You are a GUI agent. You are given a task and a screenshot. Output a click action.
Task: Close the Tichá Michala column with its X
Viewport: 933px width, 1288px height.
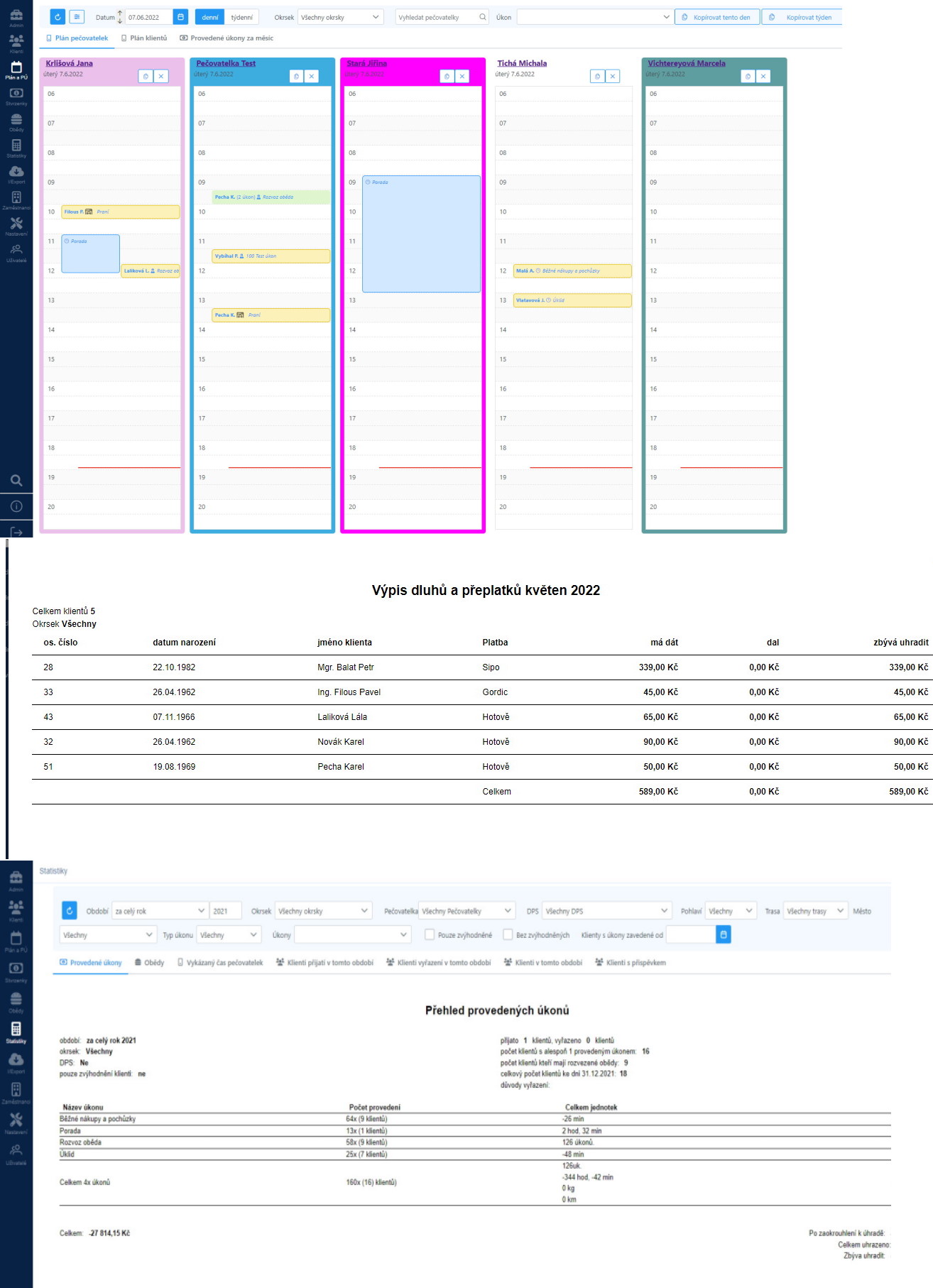coord(613,76)
